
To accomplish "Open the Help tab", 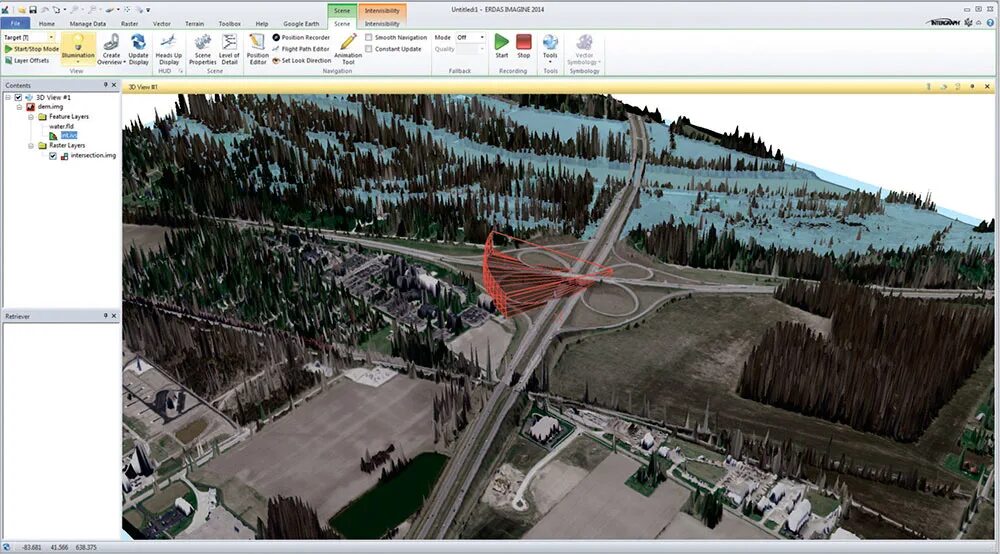I will (x=261, y=24).
